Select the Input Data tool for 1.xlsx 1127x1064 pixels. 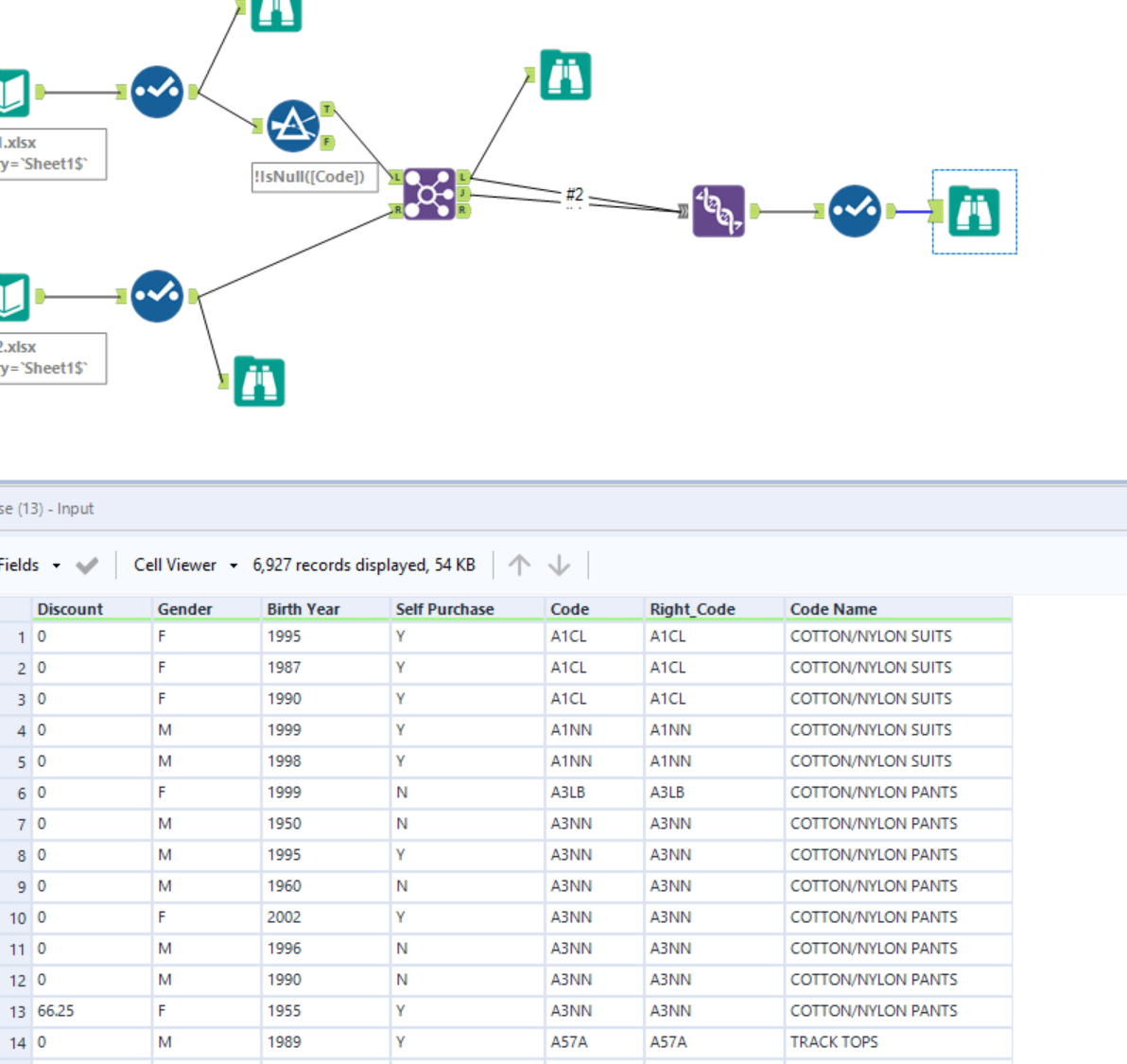pos(13,91)
